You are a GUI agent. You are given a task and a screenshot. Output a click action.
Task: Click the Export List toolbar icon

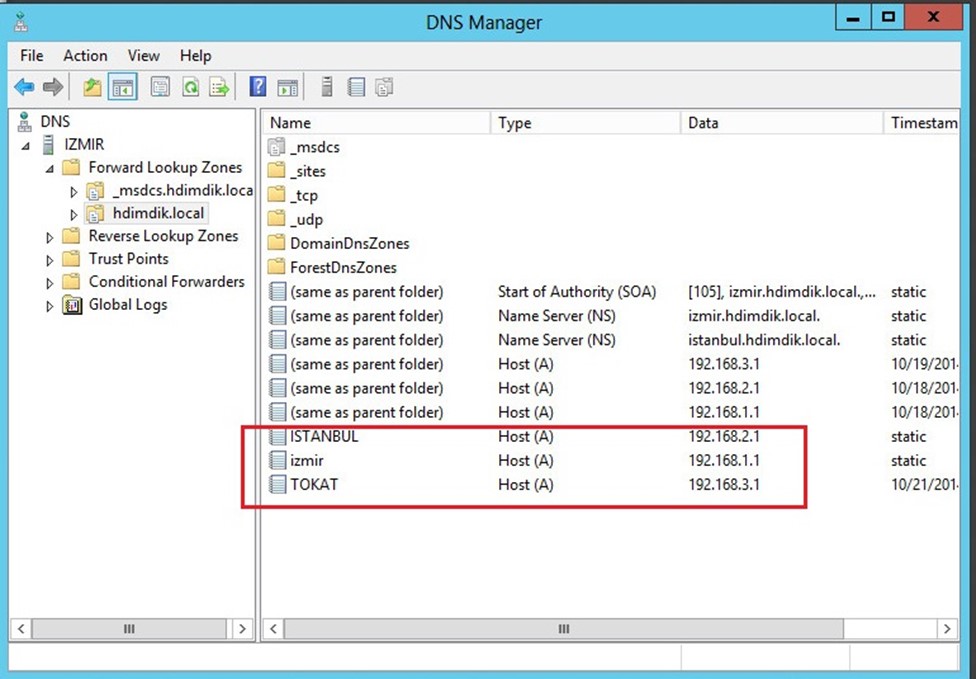point(219,87)
